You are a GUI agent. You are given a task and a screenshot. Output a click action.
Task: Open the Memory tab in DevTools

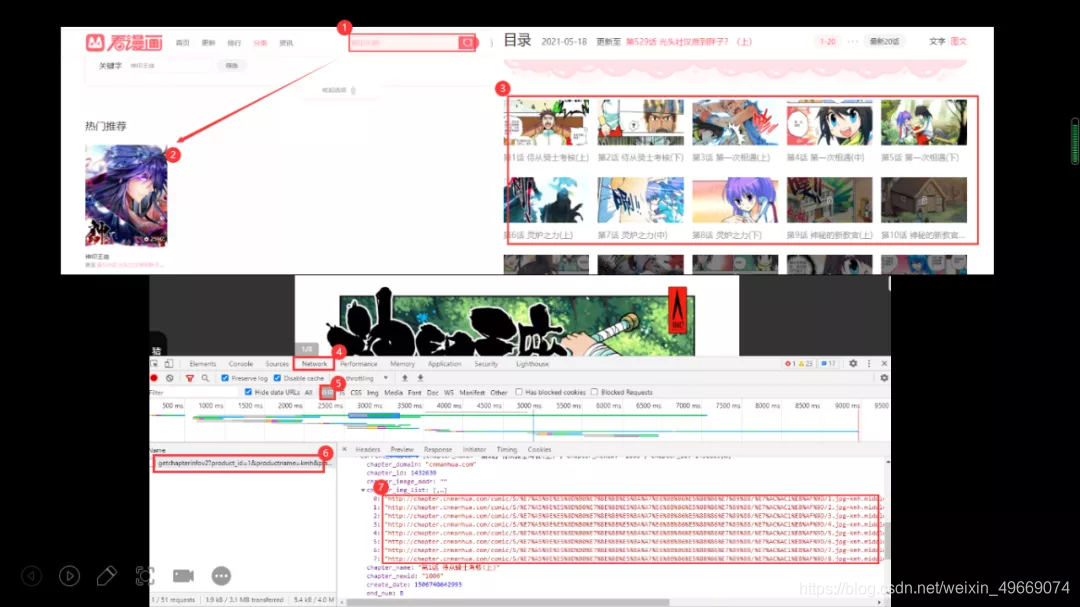402,364
